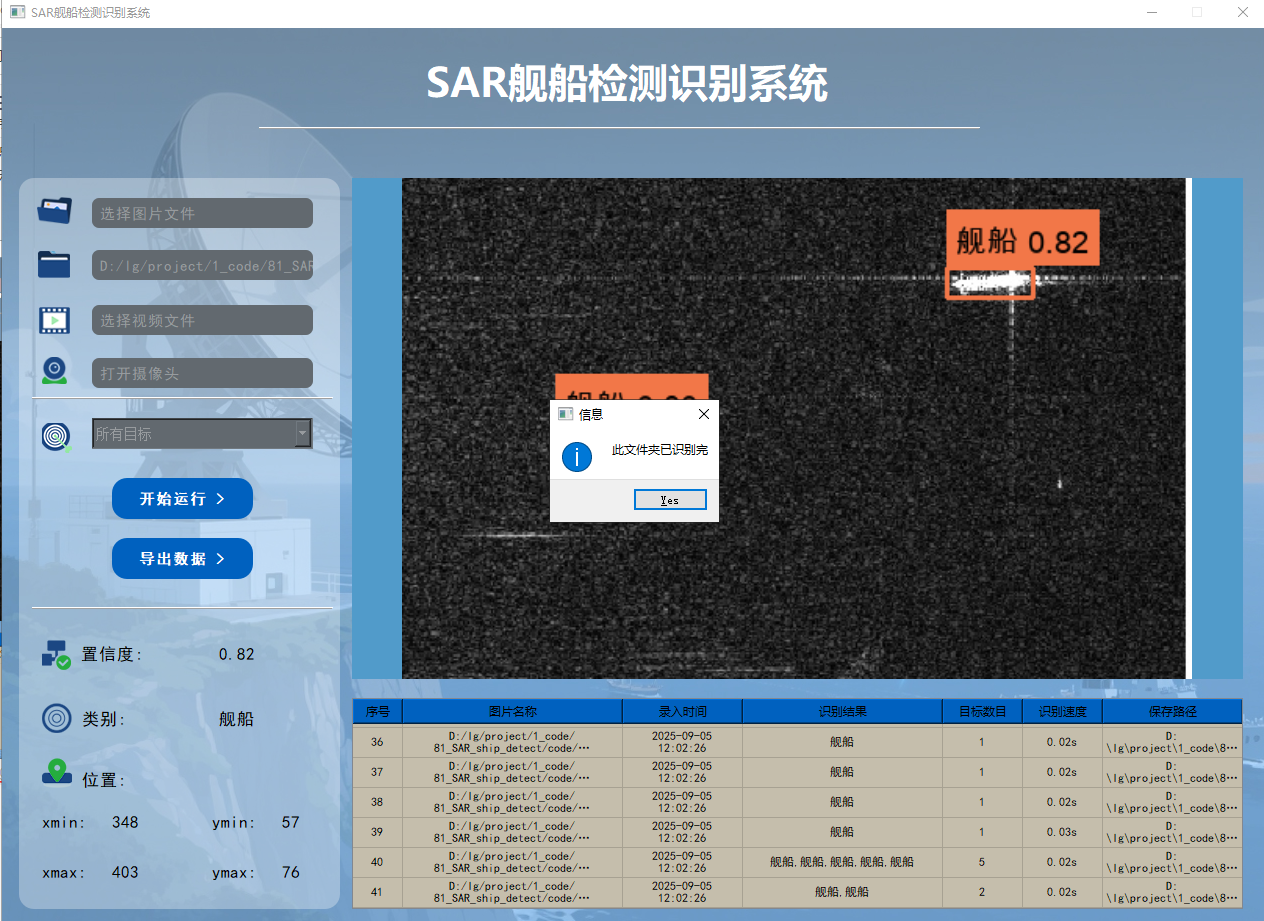Viewport: 1264px width, 921px height.
Task: Click the folder path field D:/lg/project
Action: (202, 266)
